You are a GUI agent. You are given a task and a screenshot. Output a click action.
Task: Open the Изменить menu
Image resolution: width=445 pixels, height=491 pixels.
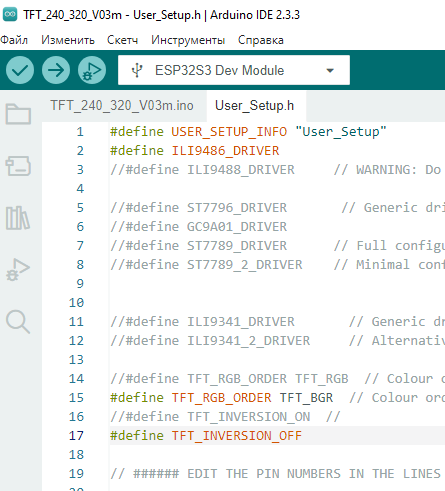(x=68, y=40)
